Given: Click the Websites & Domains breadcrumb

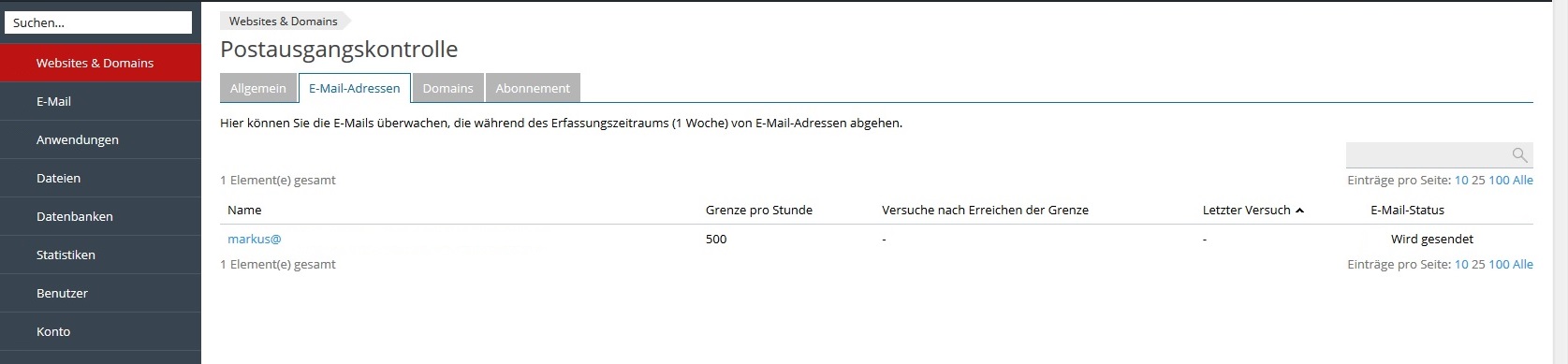Looking at the screenshot, I should click(284, 21).
